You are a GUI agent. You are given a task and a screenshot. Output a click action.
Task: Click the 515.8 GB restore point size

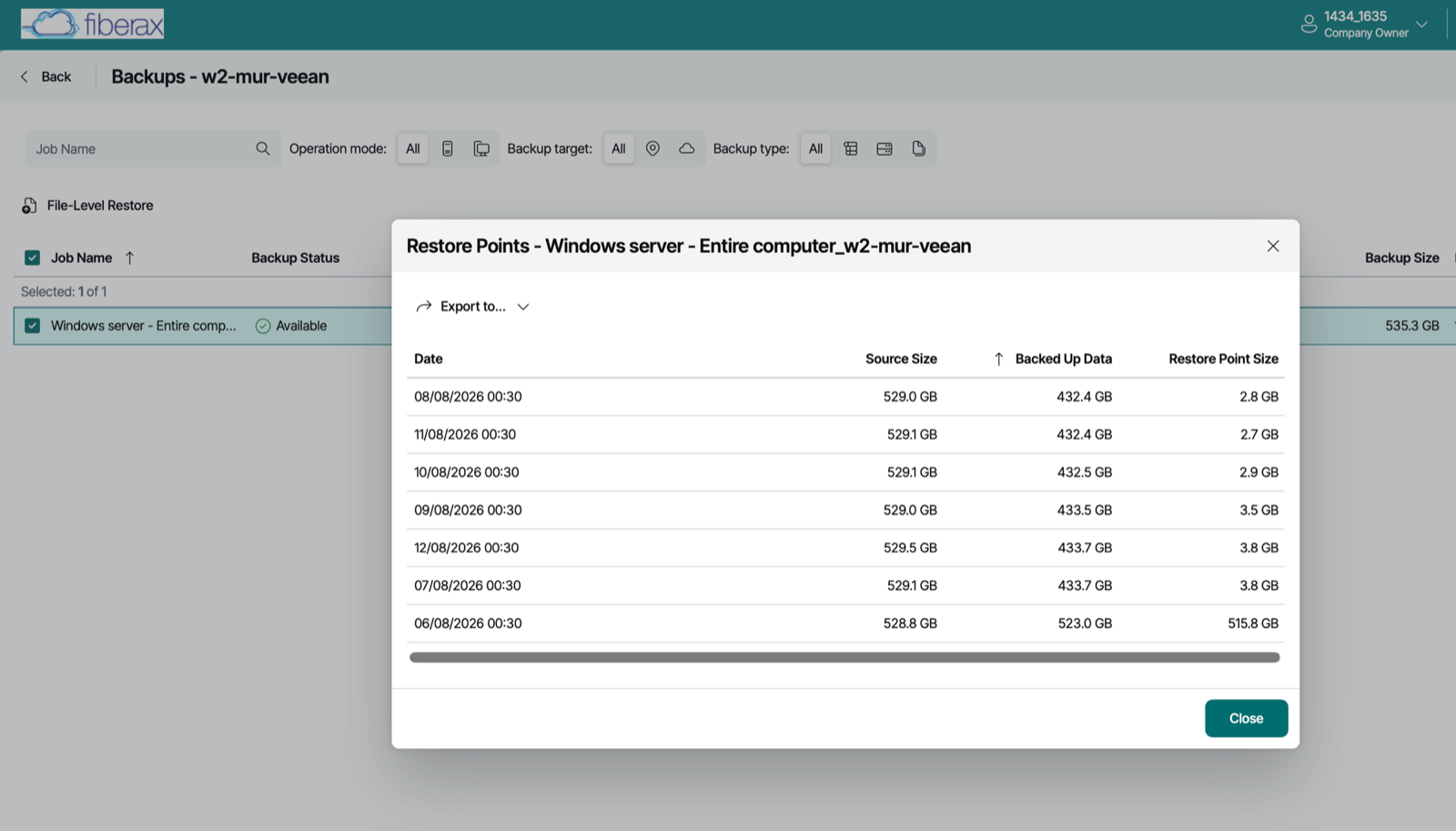coord(1253,623)
